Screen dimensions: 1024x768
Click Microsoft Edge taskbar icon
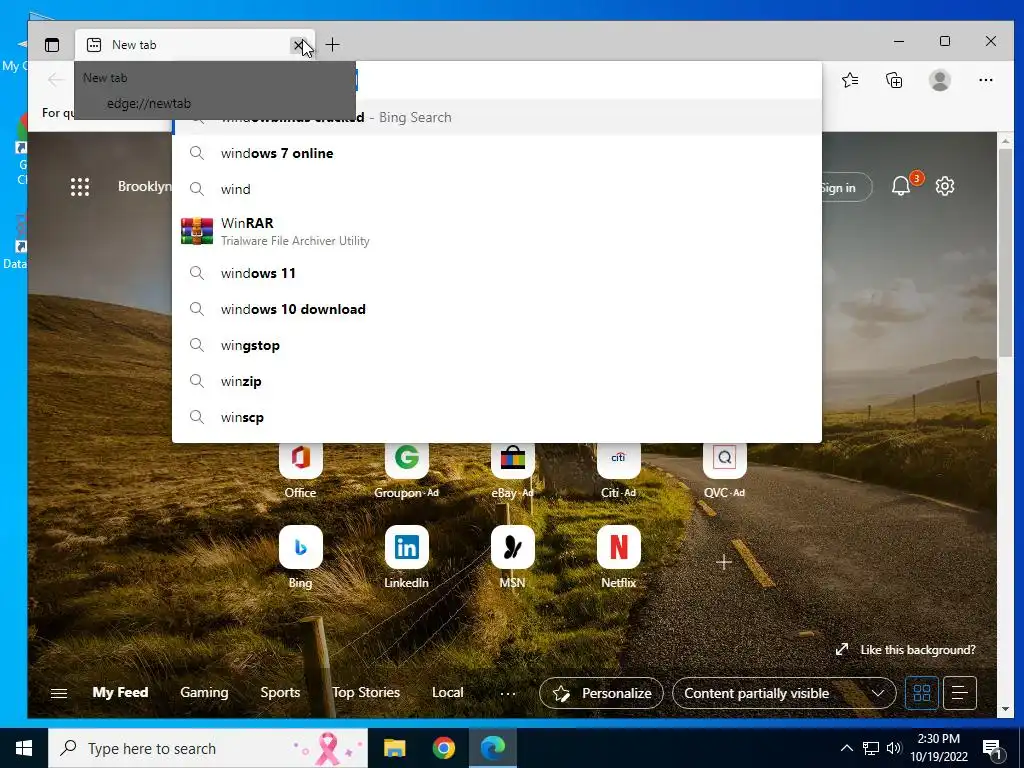(493, 748)
